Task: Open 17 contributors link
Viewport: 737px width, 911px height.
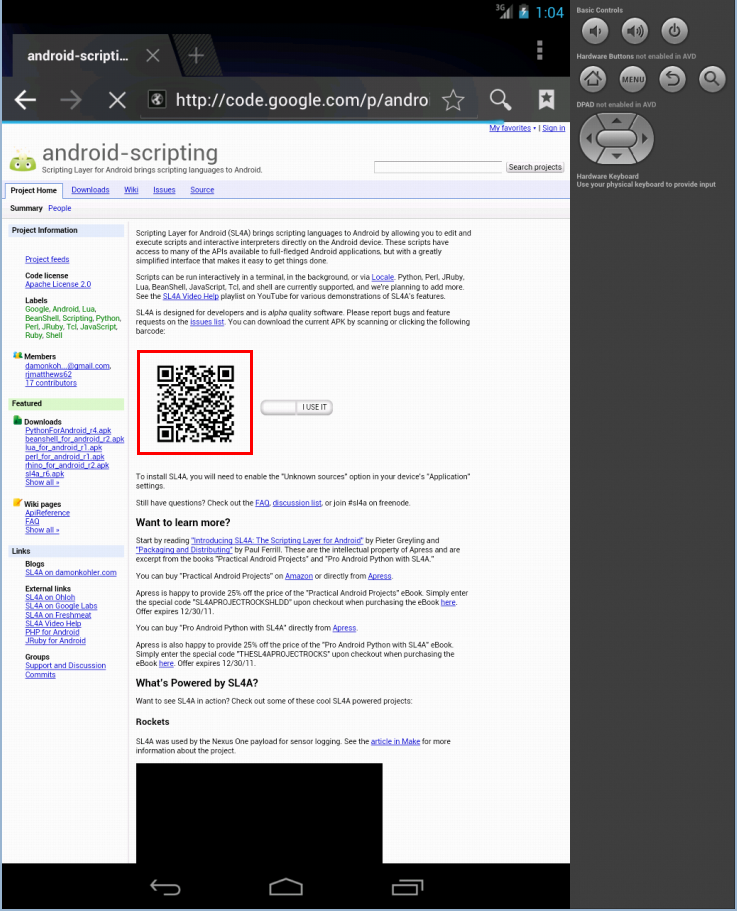Action: (x=51, y=383)
